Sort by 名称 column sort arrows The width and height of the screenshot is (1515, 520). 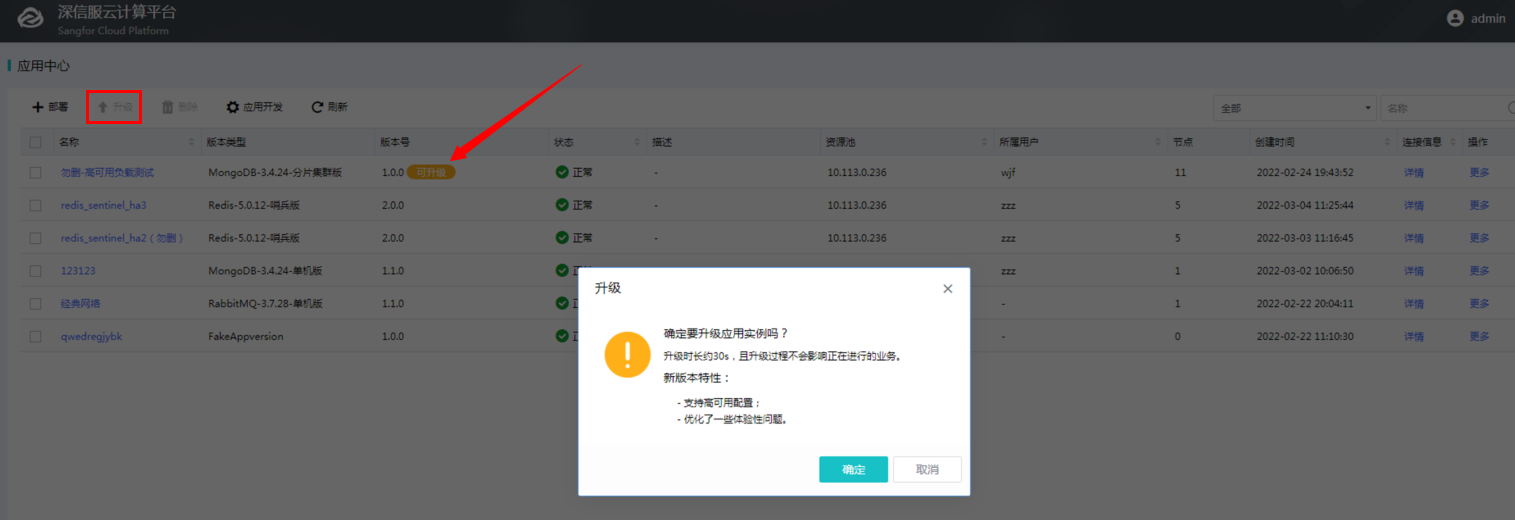coord(192,142)
